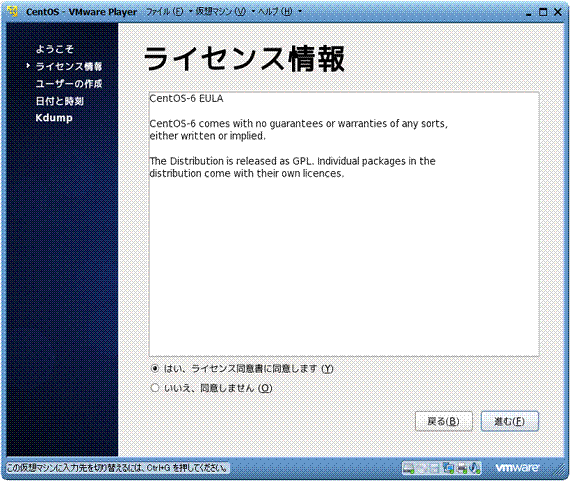Click the VMware Player title bar icon
The width and height of the screenshot is (570, 481).
click(13, 11)
